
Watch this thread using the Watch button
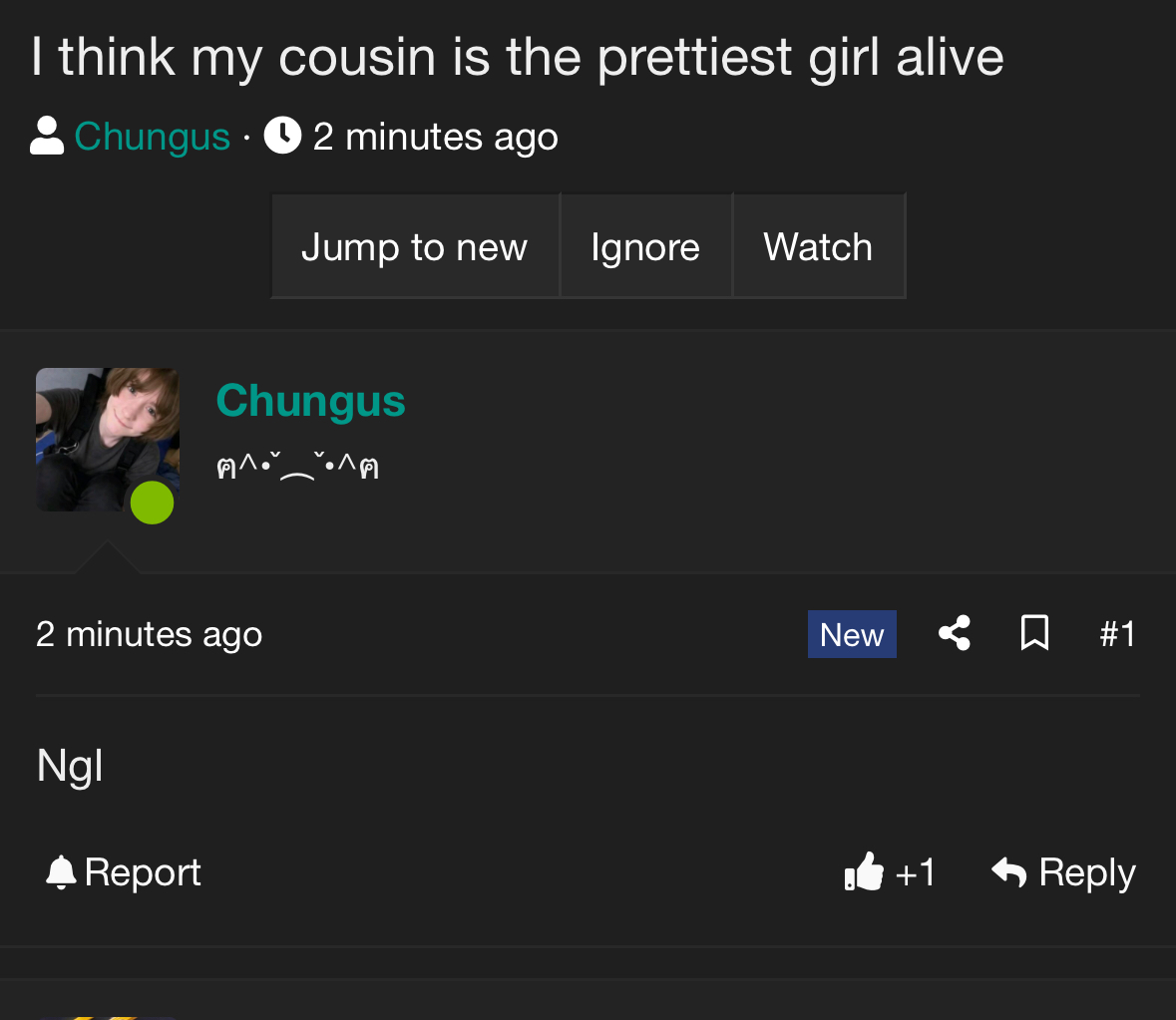[818, 246]
